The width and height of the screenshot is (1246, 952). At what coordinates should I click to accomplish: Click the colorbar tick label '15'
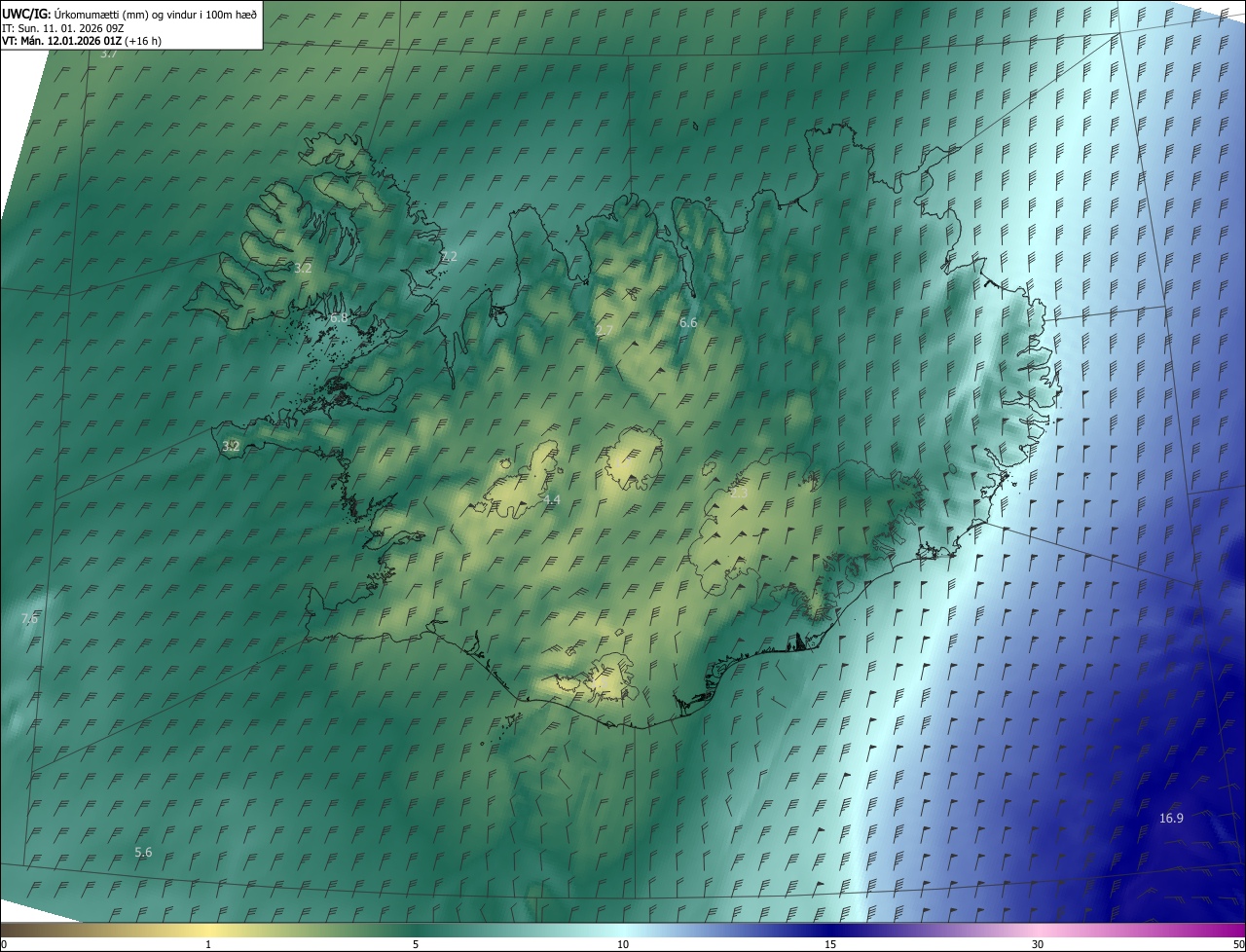[x=830, y=945]
